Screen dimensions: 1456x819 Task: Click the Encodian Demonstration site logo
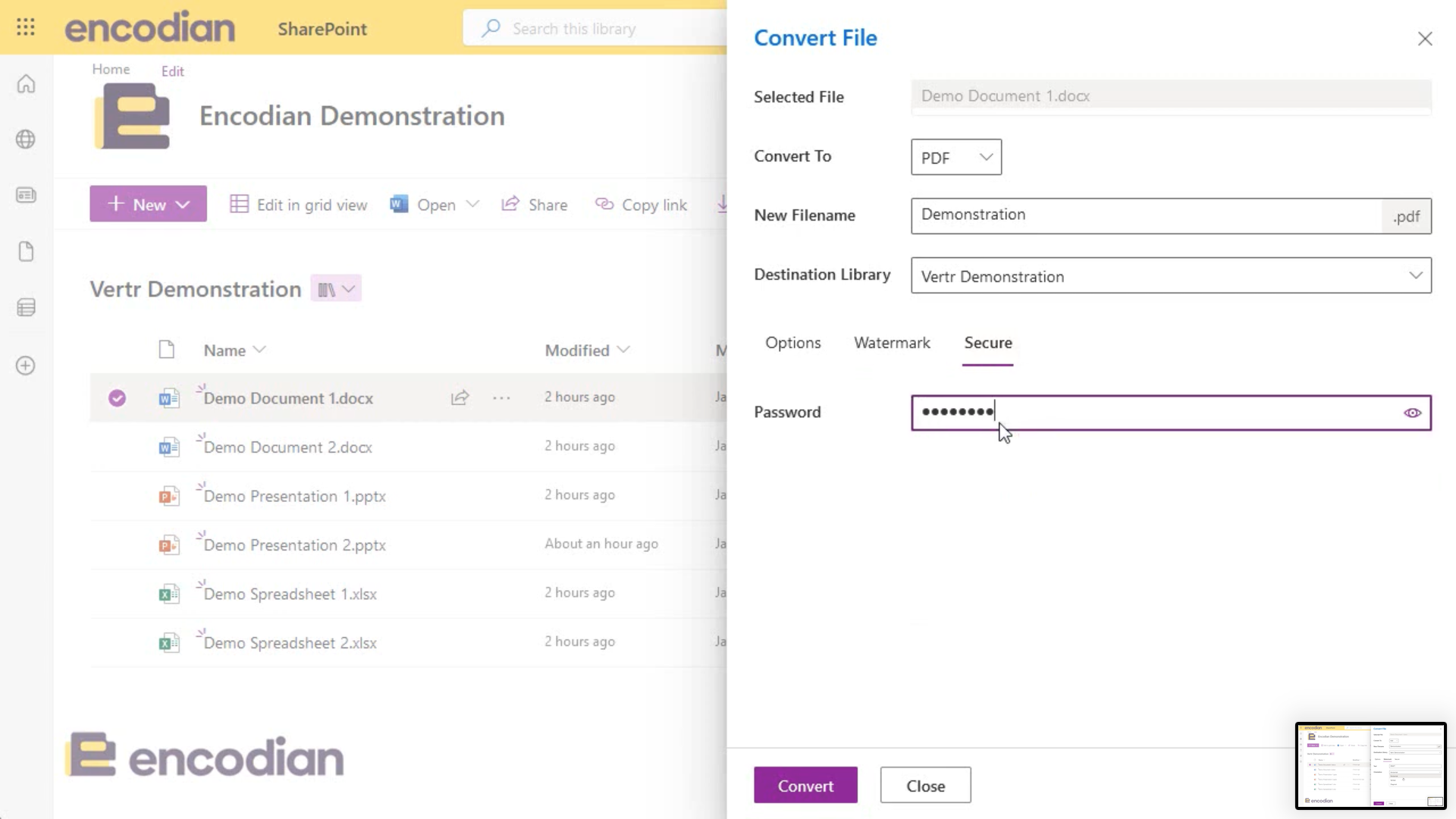[133, 115]
